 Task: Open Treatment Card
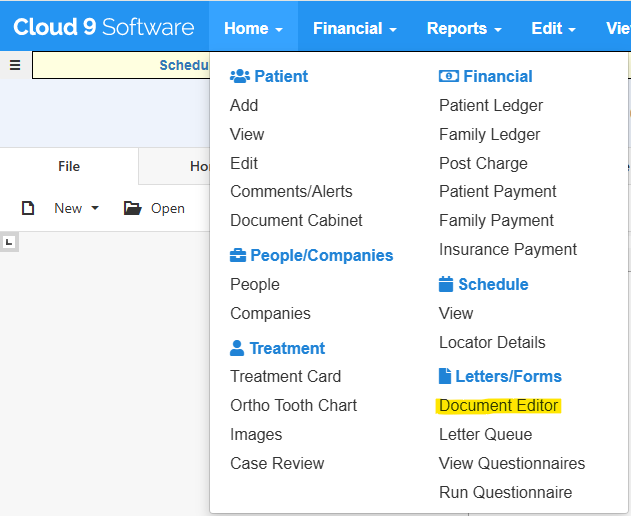click(285, 377)
